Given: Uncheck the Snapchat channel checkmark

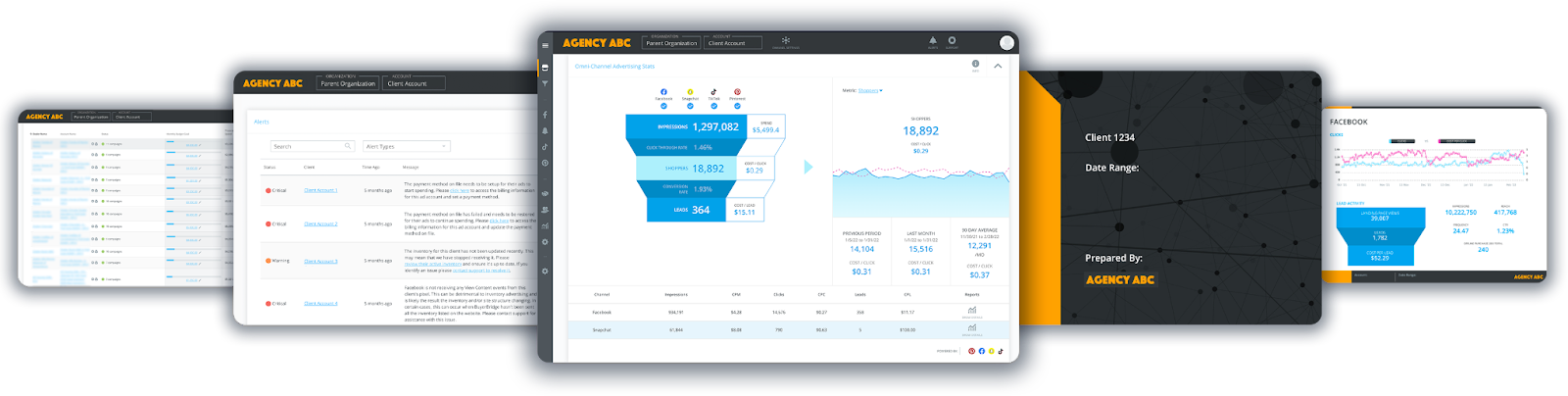Looking at the screenshot, I should tap(690, 106).
